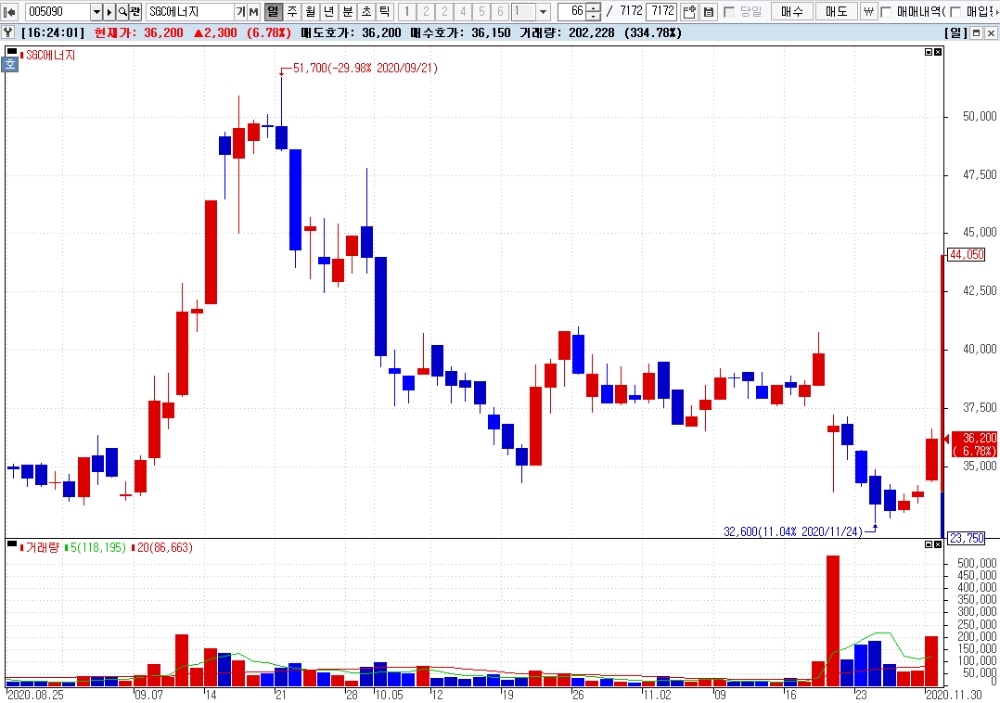This screenshot has width=1000, height=703.
Task: Select the 일 daily chart period
Action: [x=273, y=11]
